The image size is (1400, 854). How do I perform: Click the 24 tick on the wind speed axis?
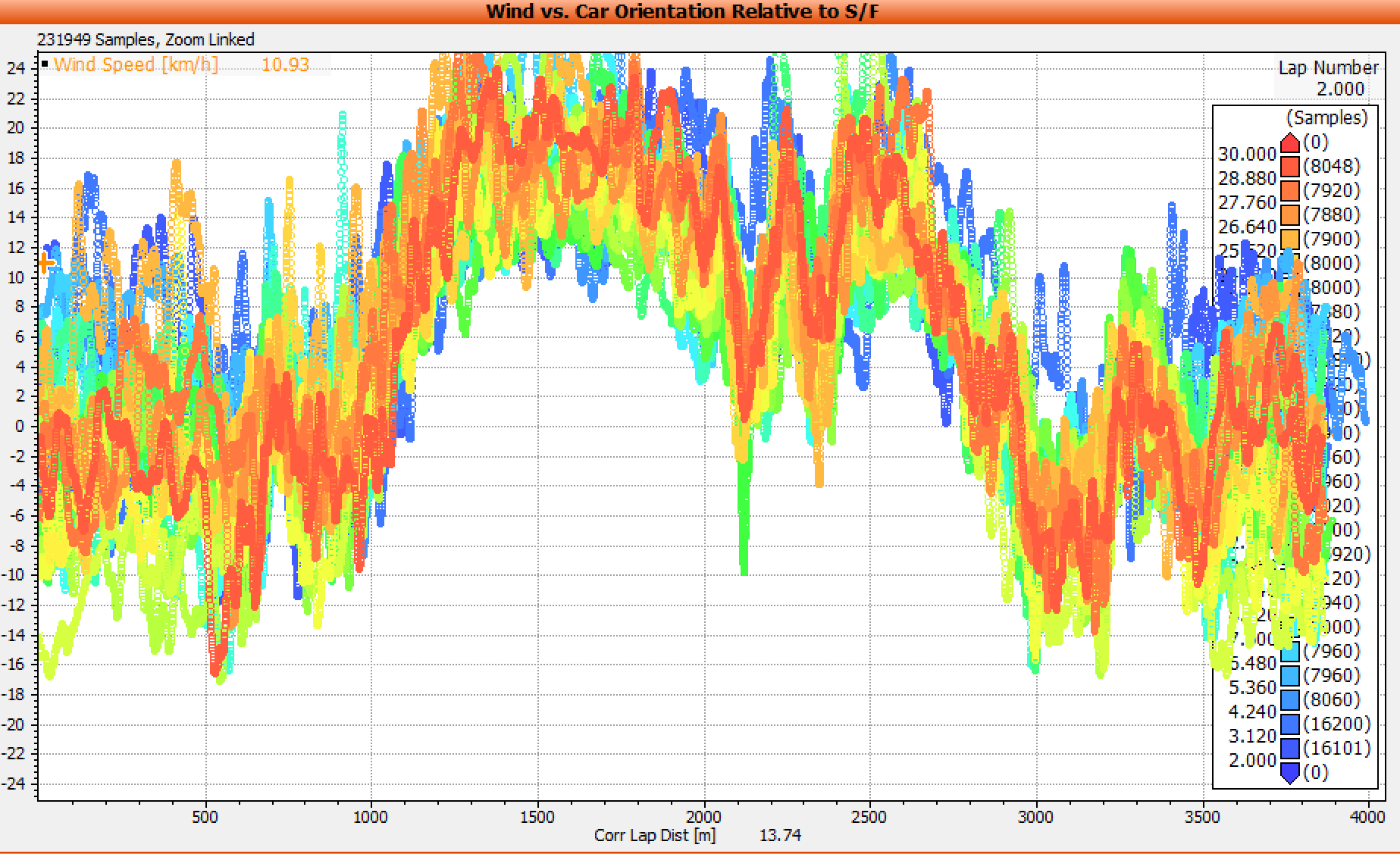[16, 68]
